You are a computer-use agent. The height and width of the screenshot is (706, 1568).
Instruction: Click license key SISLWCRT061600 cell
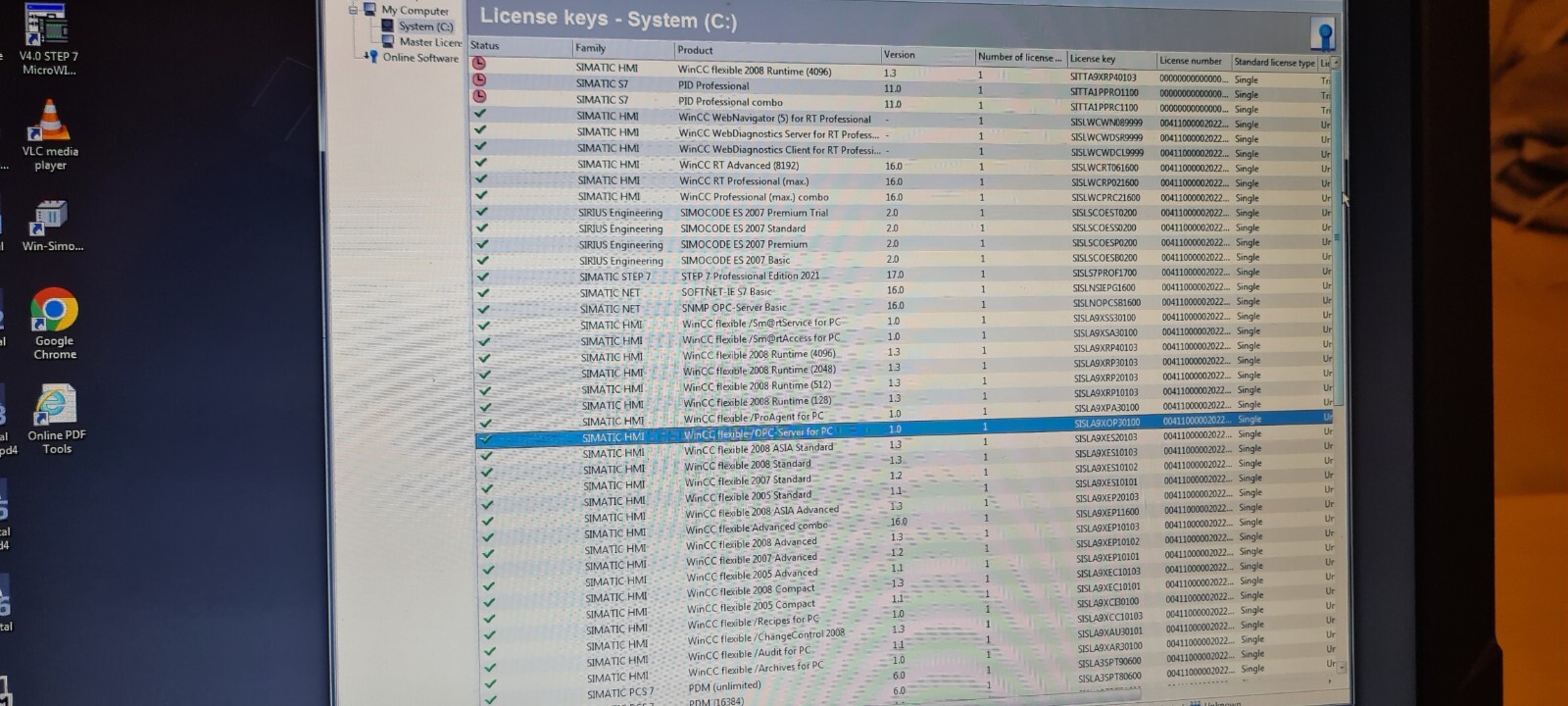click(1104, 168)
